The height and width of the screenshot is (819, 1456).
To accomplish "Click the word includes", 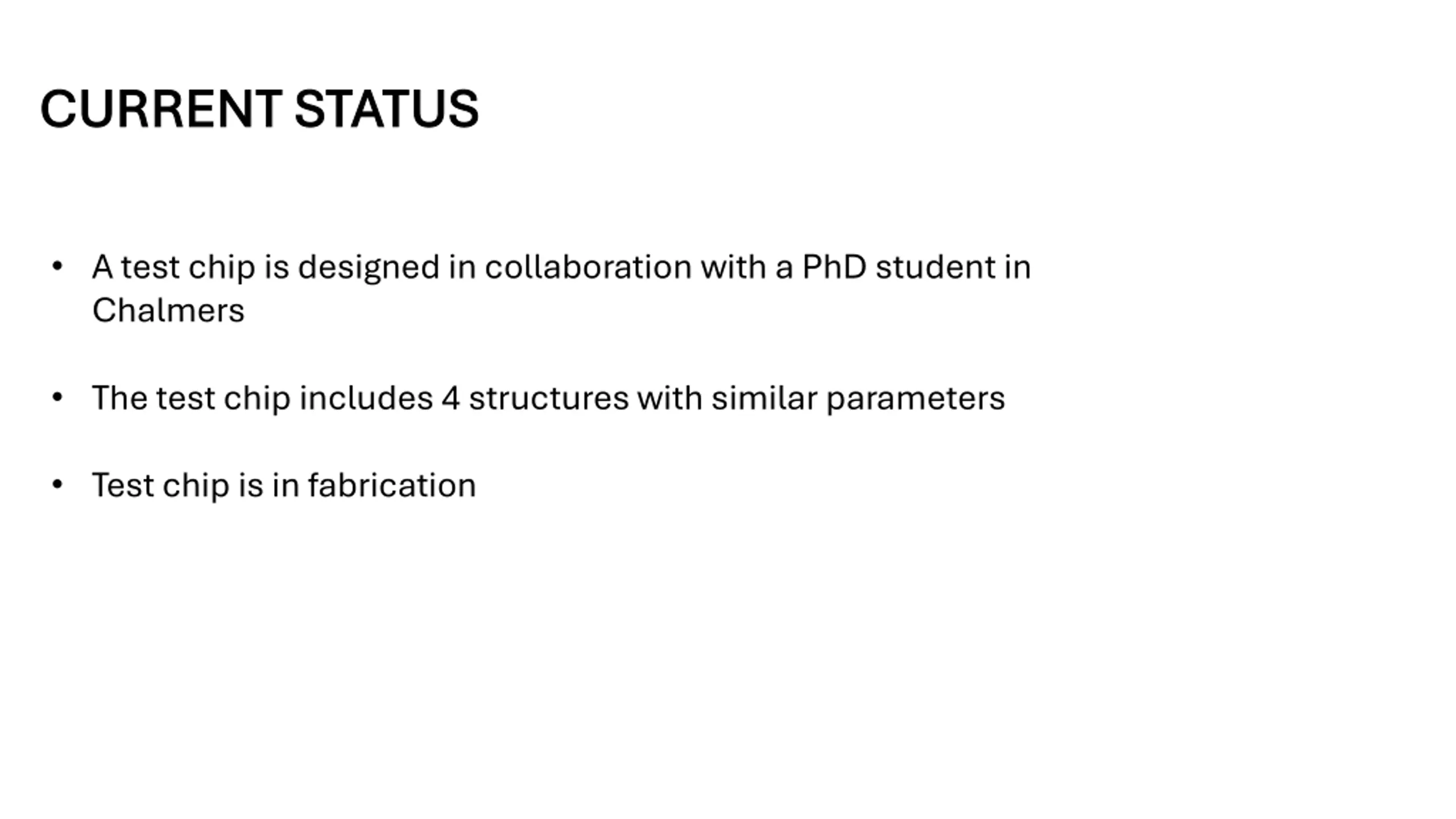I will tap(366, 398).
